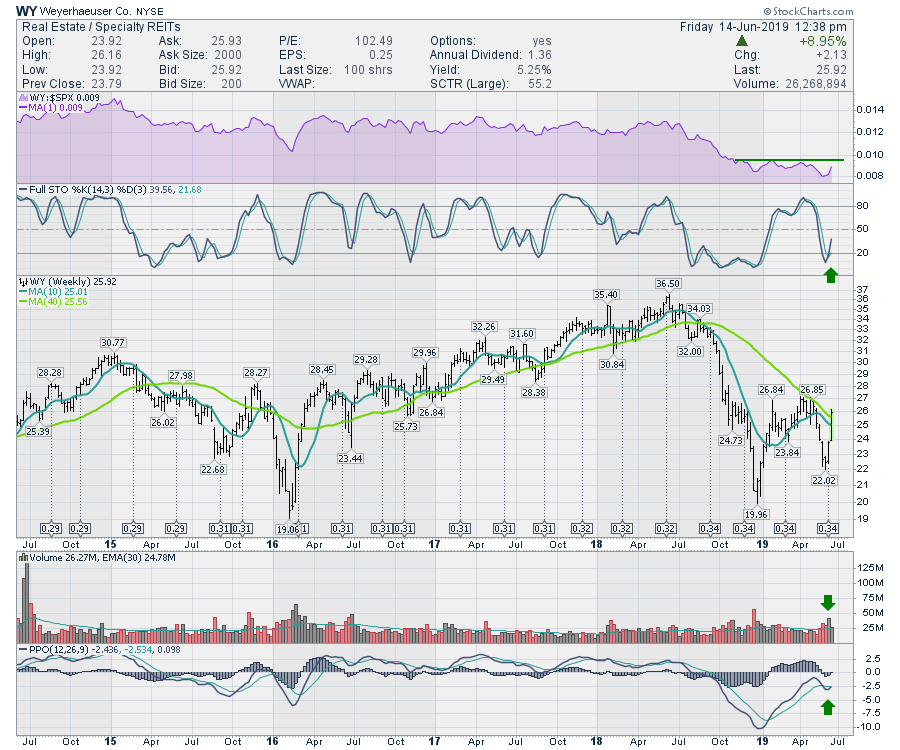Image resolution: width=900 pixels, height=750 pixels.
Task: Click the 27.98 price label
Action: (181, 375)
